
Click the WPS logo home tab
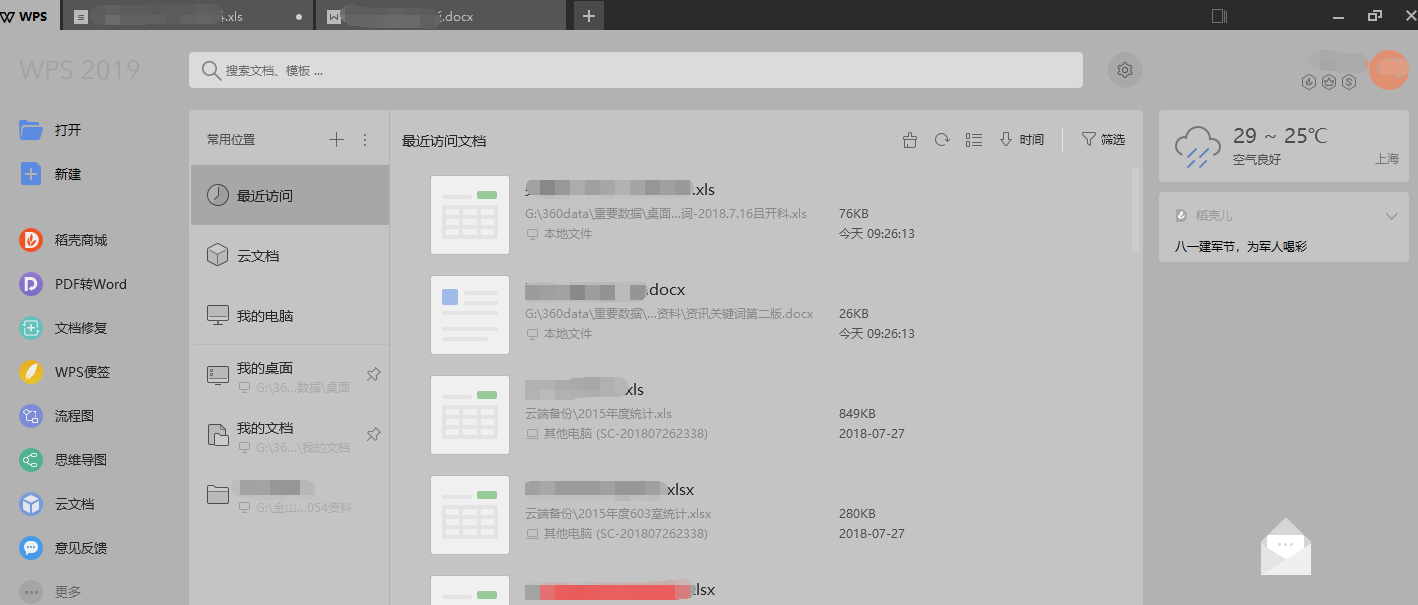[24, 16]
